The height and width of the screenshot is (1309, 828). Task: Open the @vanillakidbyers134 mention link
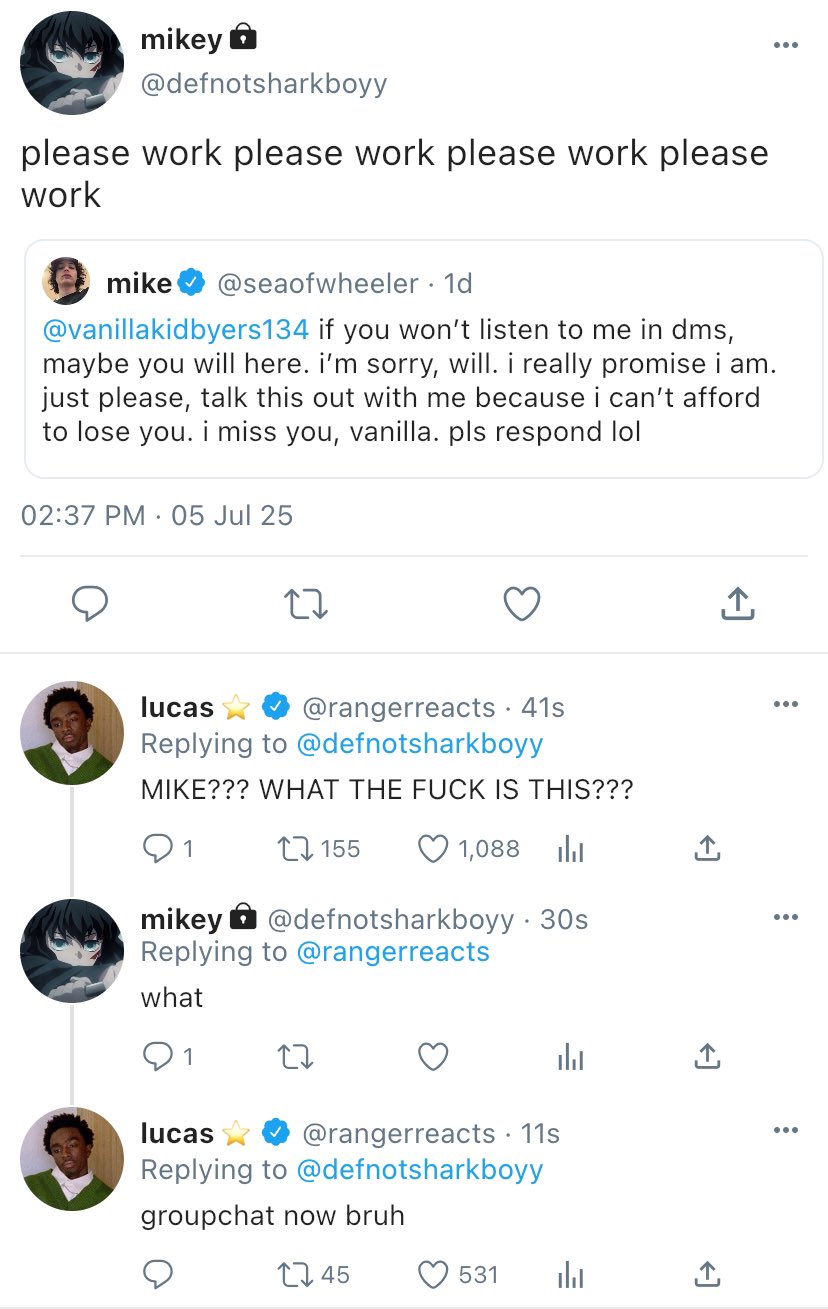[176, 328]
